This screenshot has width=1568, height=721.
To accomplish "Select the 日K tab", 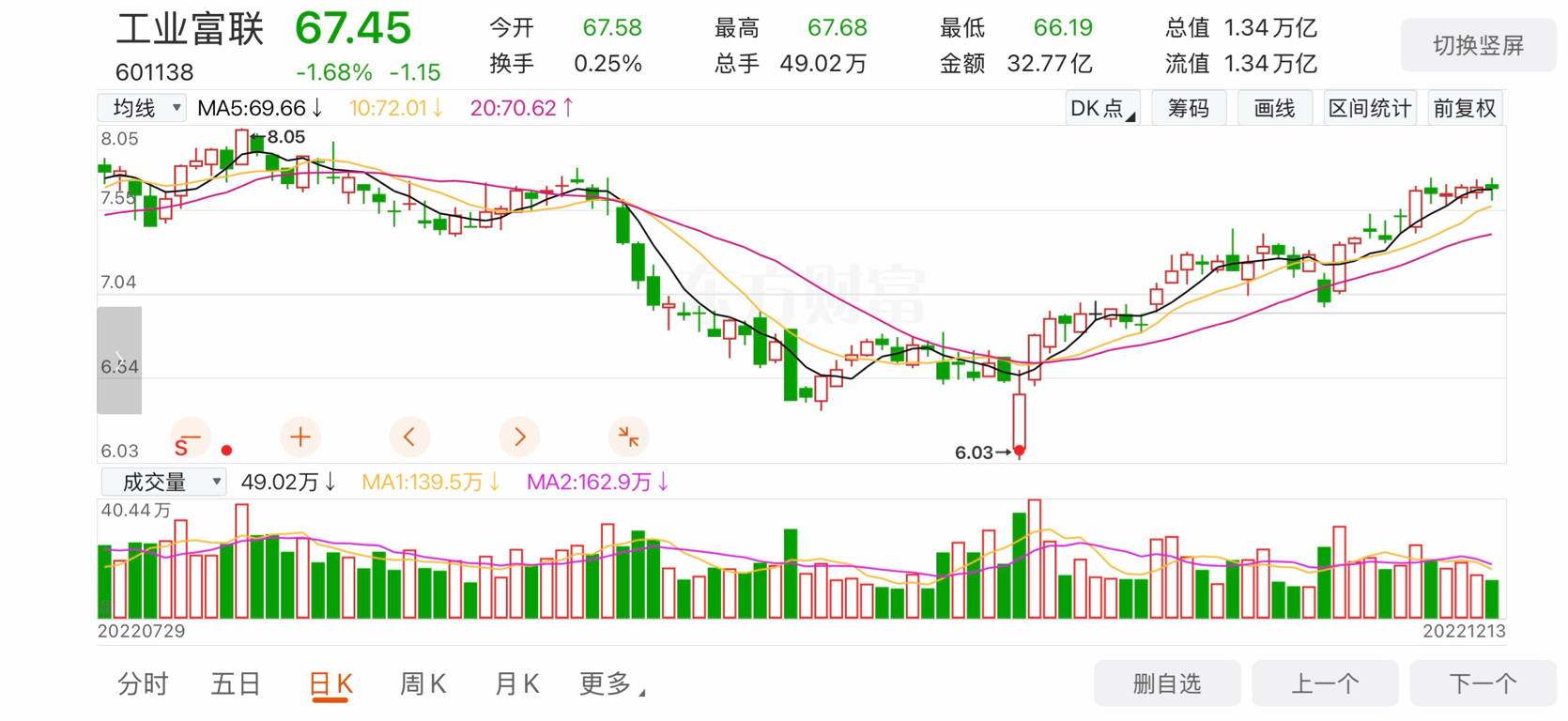I will point(331,684).
